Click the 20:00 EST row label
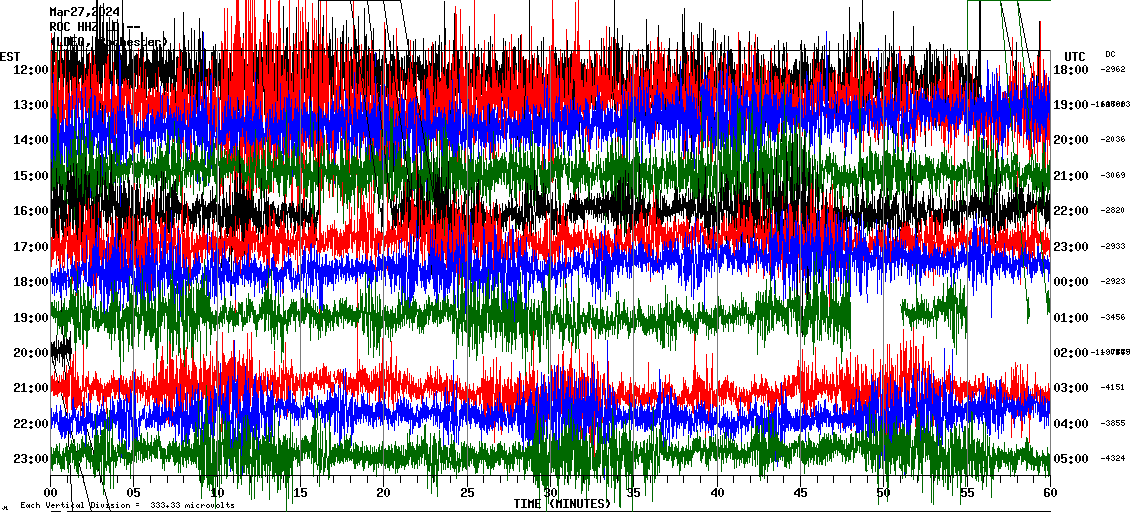This screenshot has width=1130, height=519. 31,353
